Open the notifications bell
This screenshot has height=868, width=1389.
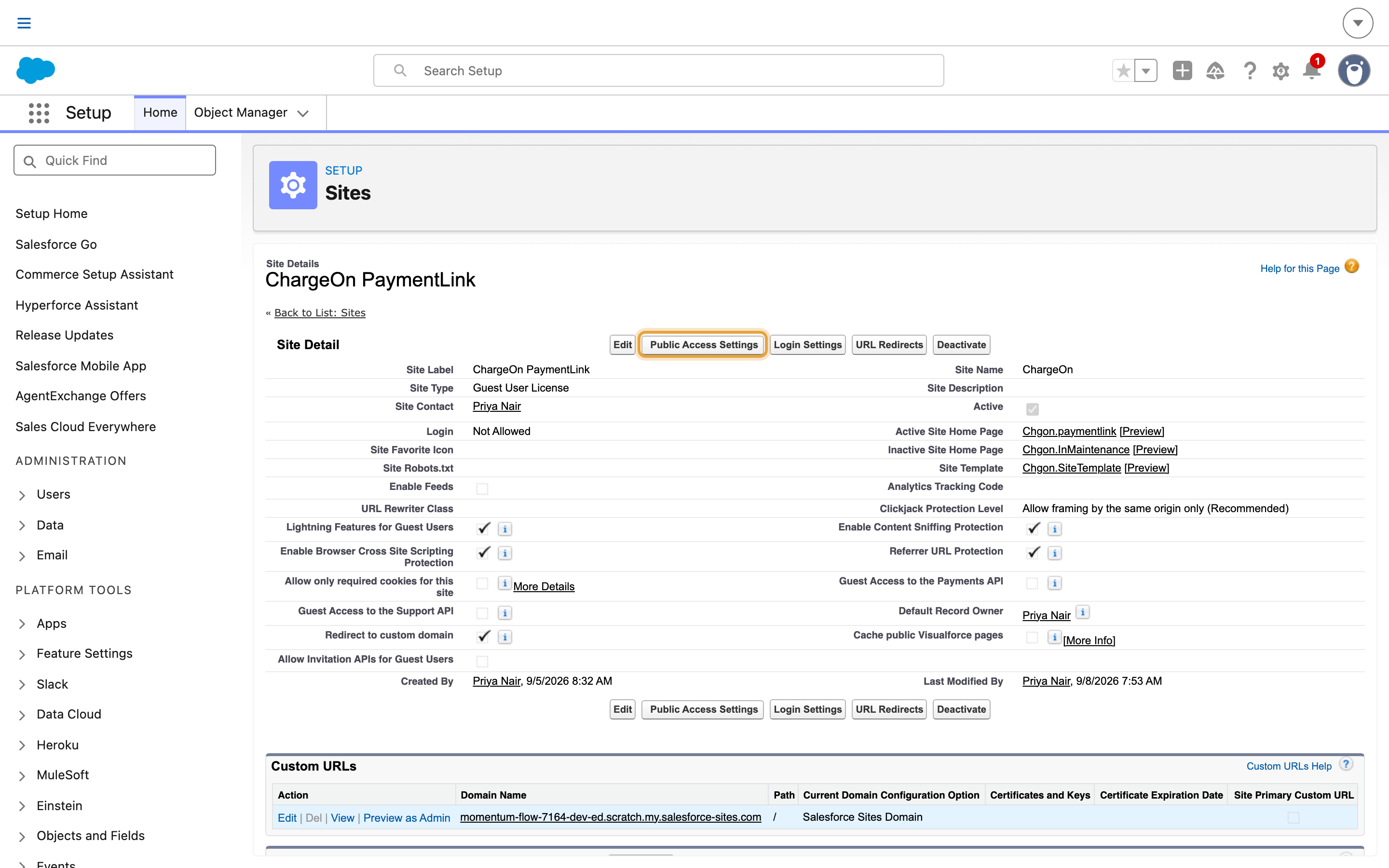tap(1311, 70)
